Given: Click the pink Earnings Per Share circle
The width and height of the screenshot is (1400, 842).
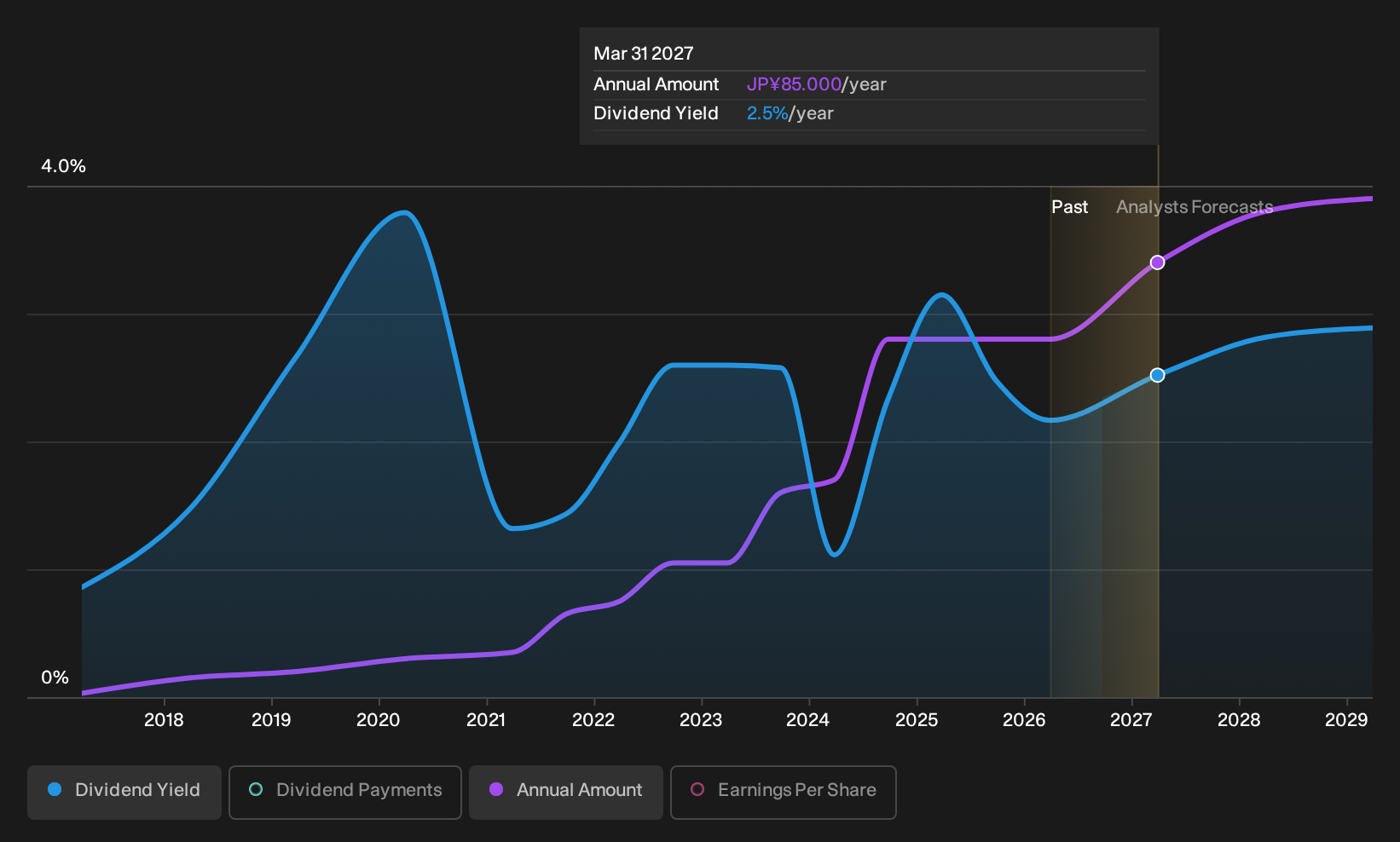Looking at the screenshot, I should tap(697, 790).
